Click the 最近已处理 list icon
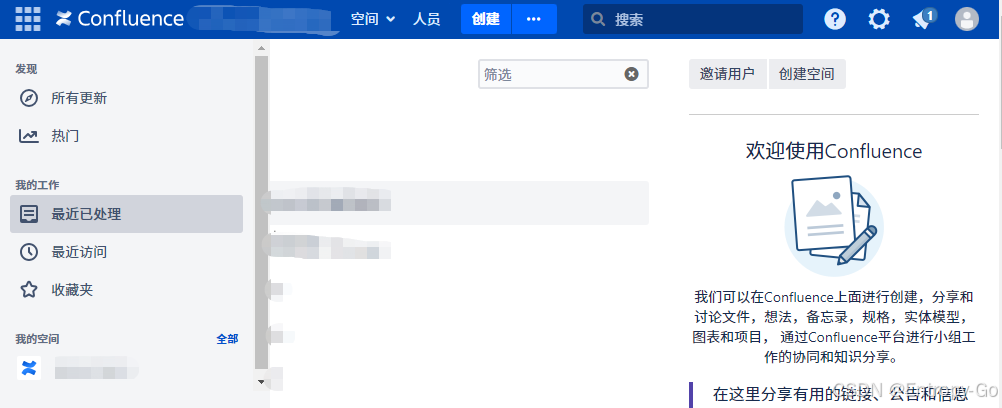The image size is (1002, 408). click(29, 214)
